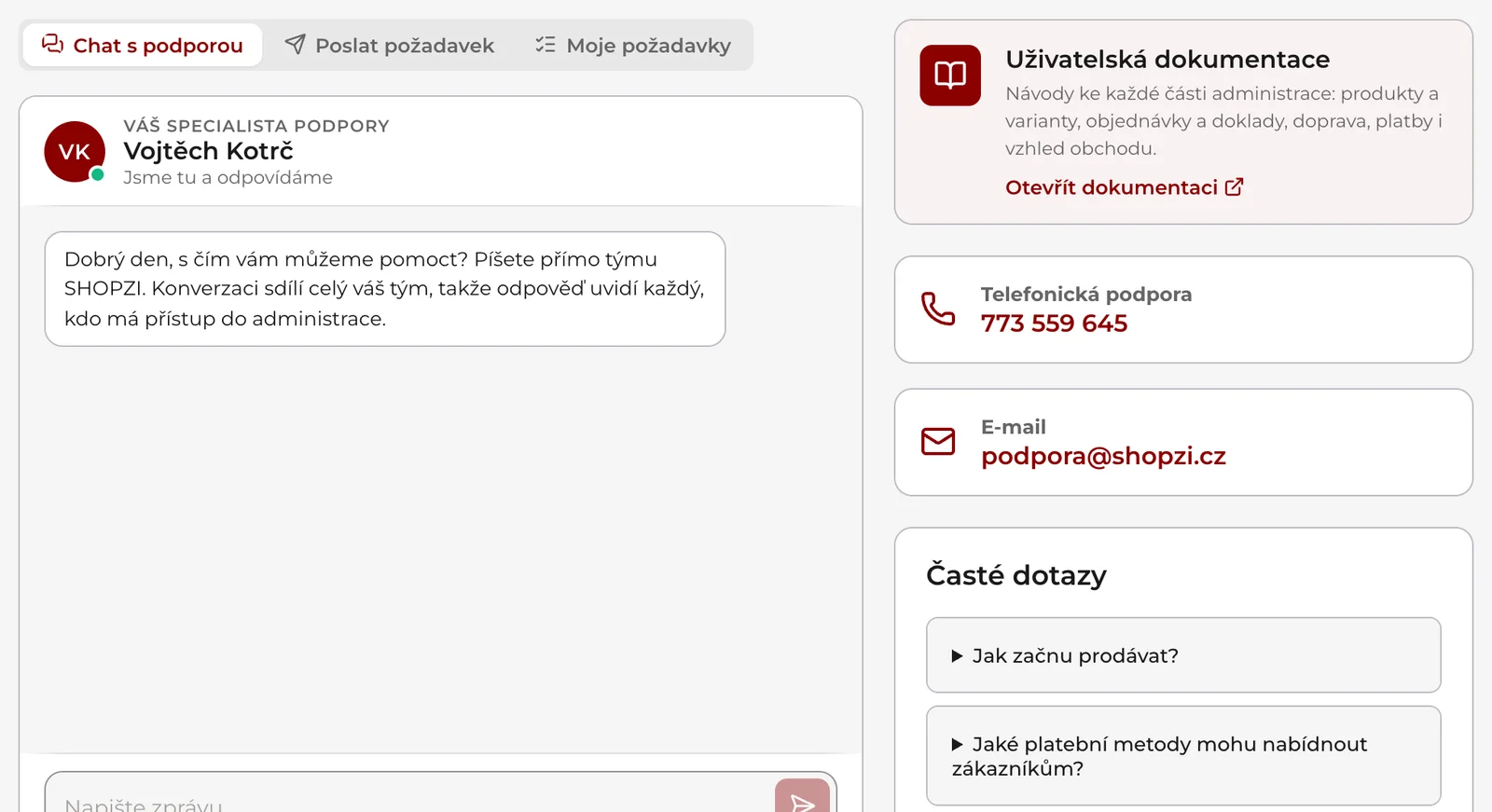Open the Poslat požadavek tab
This screenshot has width=1492, height=812.
click(390, 45)
